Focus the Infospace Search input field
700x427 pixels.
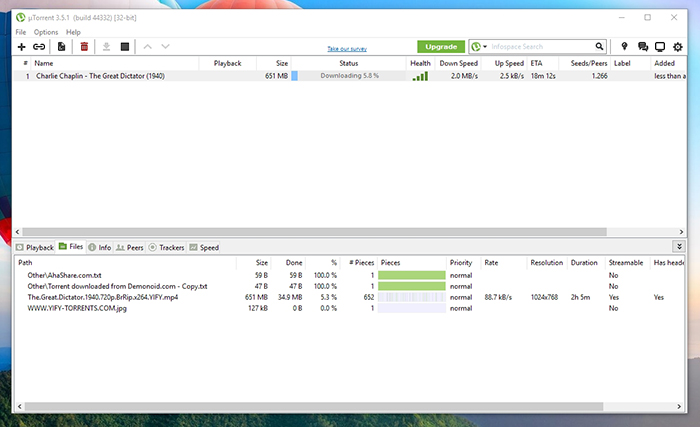(x=541, y=46)
